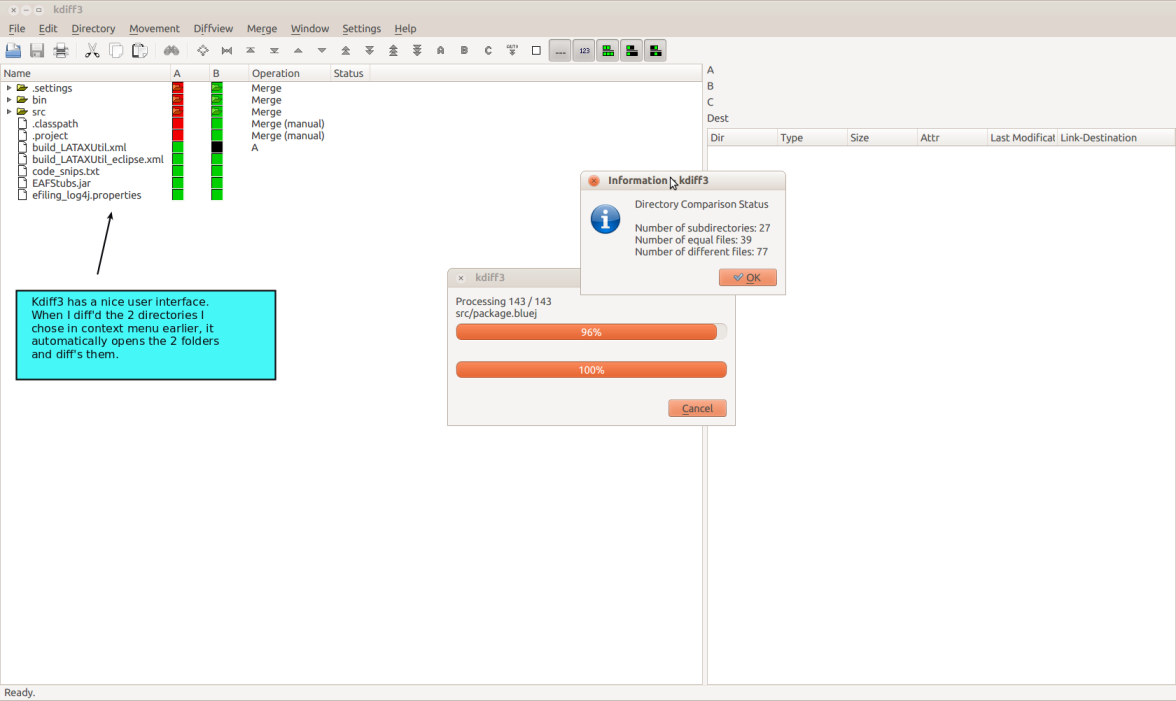Click the bowtie-shaped toolbar icon

click(x=226, y=50)
